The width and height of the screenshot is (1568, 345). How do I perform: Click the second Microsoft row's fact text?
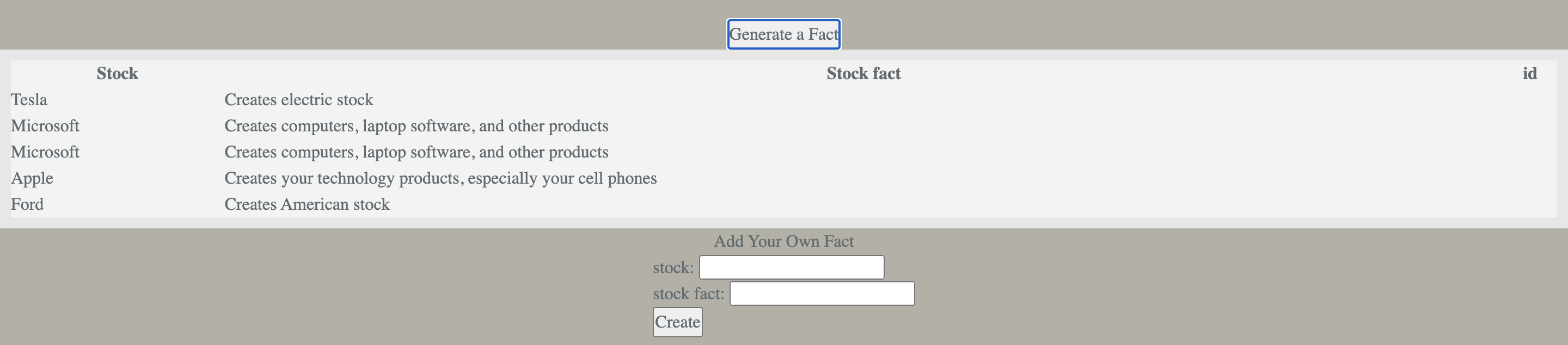[416, 153]
